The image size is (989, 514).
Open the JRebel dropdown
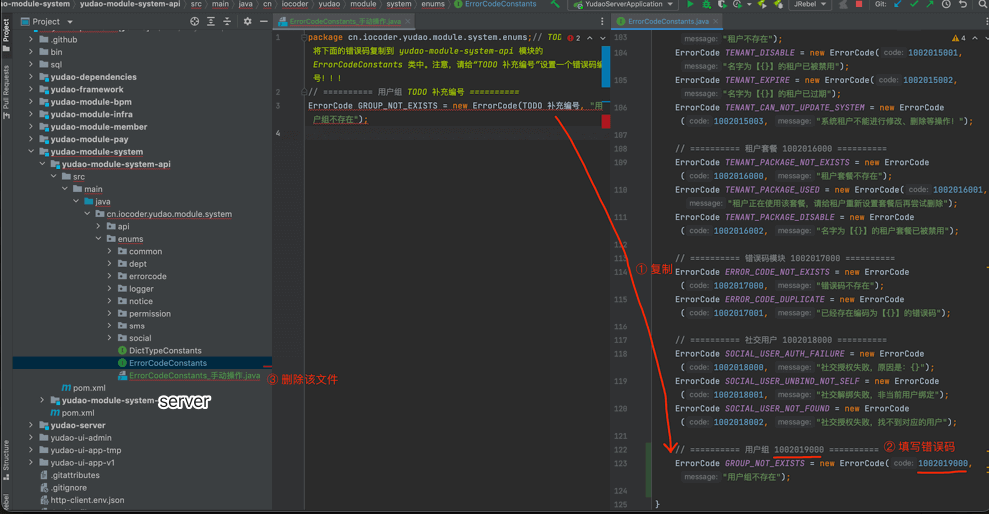tap(808, 5)
